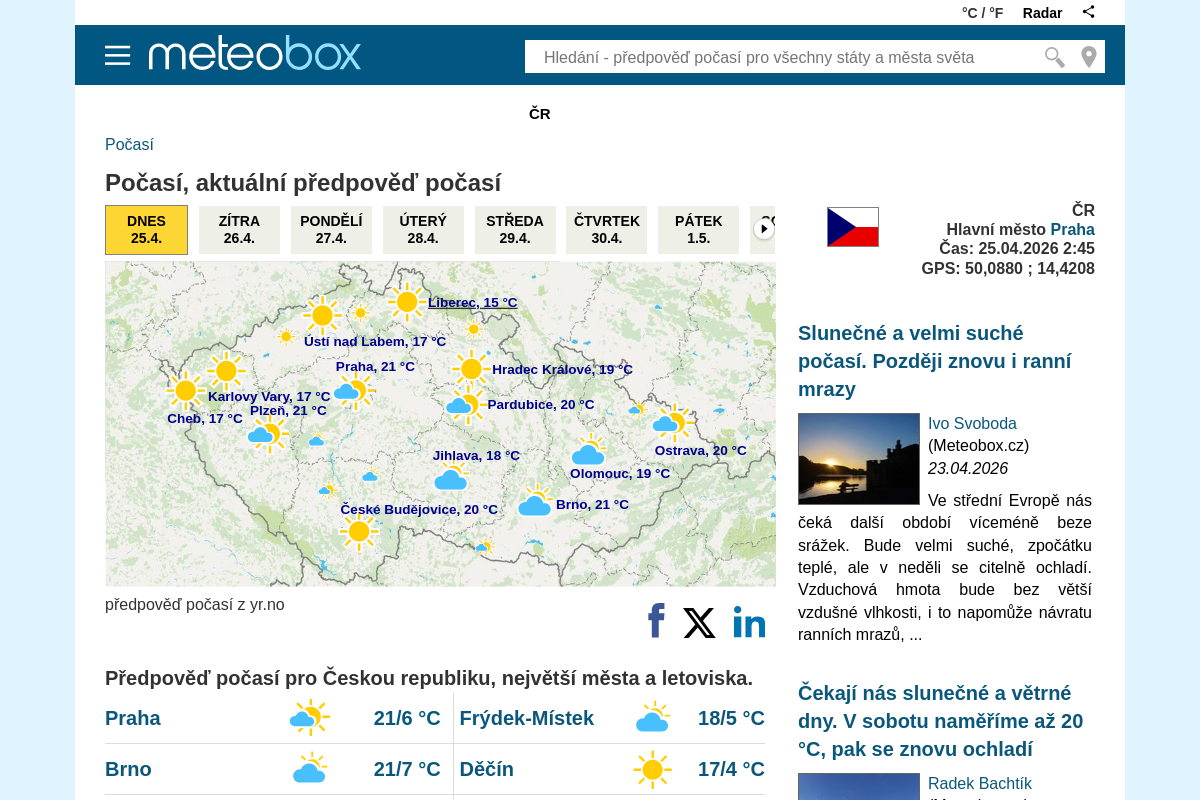1200x800 pixels.
Task: Select the DNES 25.4. tab
Action: pos(146,229)
